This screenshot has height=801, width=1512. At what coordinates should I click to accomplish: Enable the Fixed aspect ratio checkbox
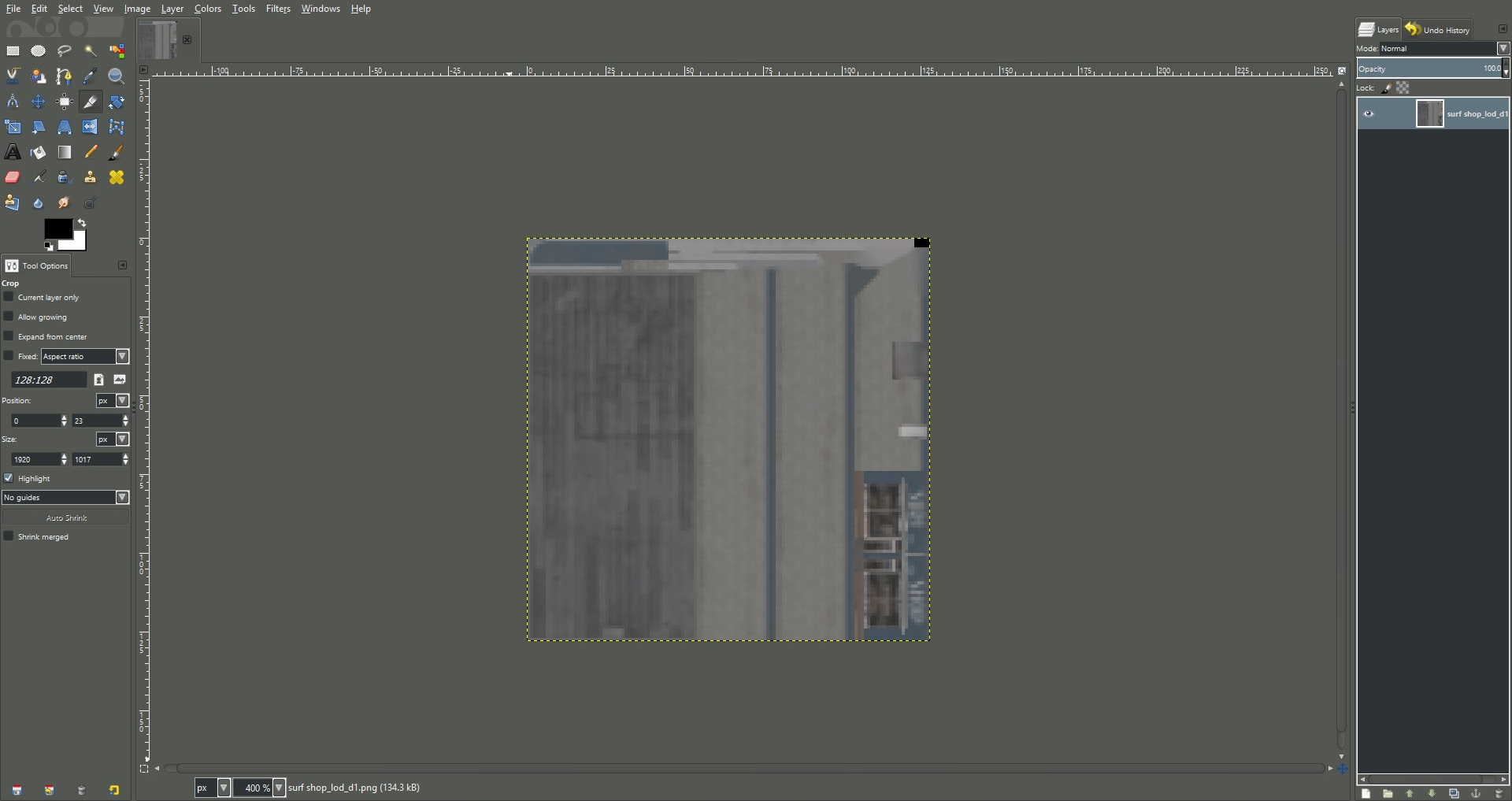[9, 356]
